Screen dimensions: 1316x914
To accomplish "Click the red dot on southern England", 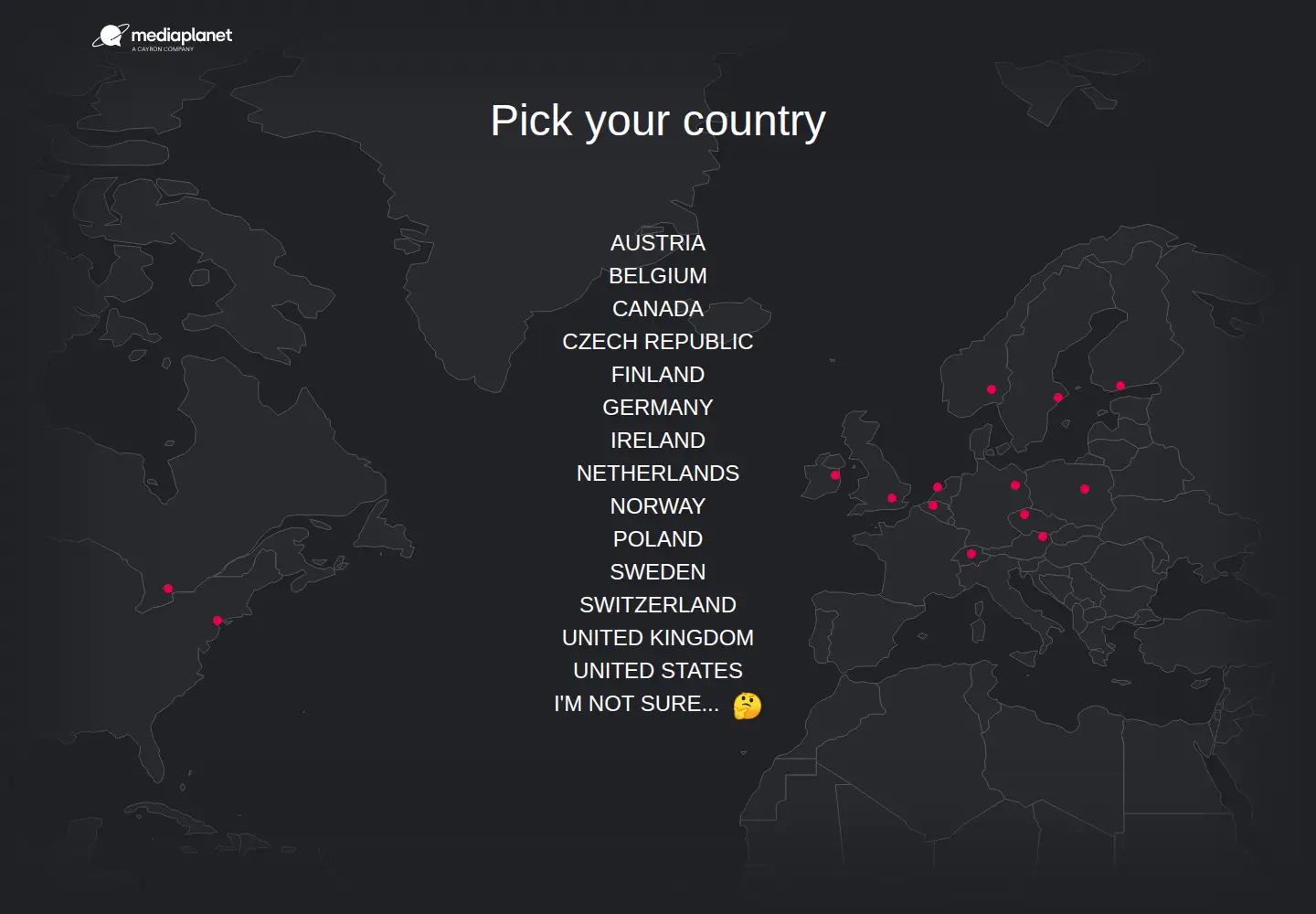I will 892,498.
